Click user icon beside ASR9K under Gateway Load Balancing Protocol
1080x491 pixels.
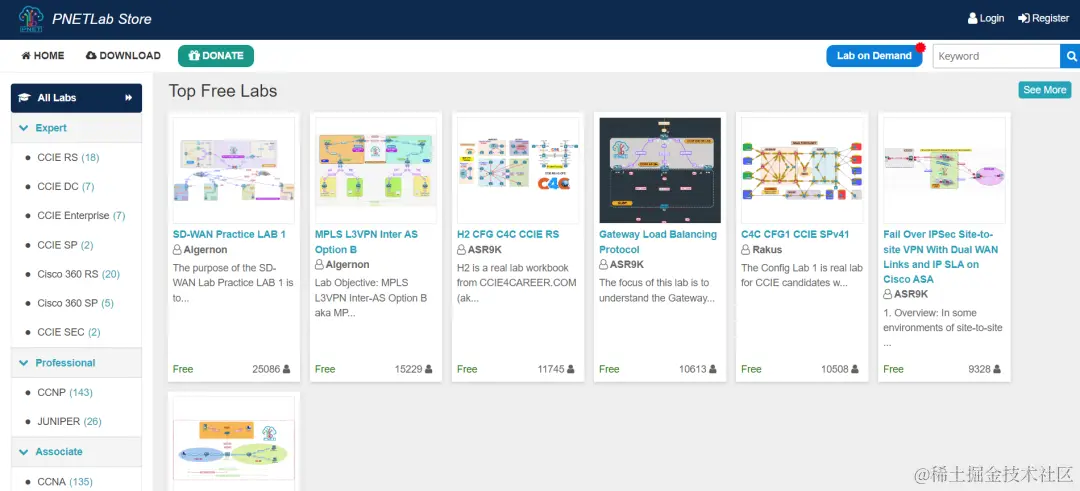[603, 264]
